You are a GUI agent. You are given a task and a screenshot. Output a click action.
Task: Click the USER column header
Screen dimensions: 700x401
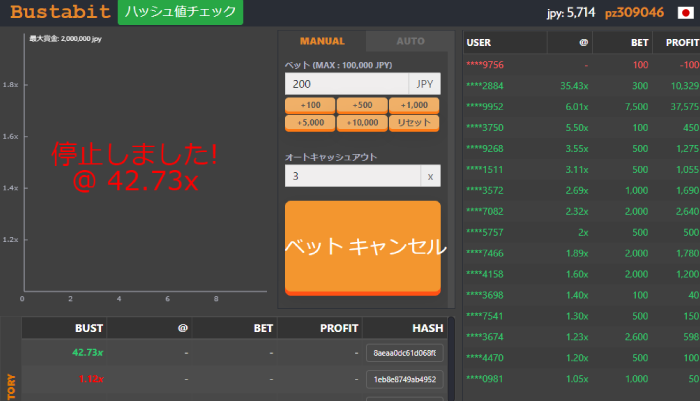479,43
